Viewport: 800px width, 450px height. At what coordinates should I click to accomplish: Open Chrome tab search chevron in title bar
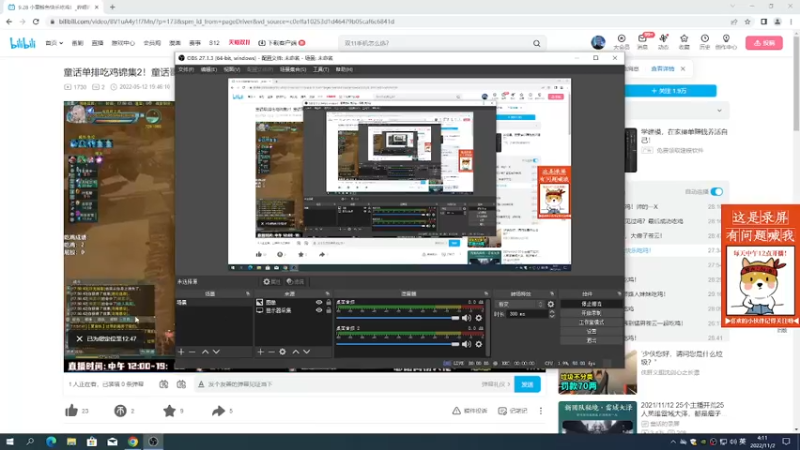(733, 7)
